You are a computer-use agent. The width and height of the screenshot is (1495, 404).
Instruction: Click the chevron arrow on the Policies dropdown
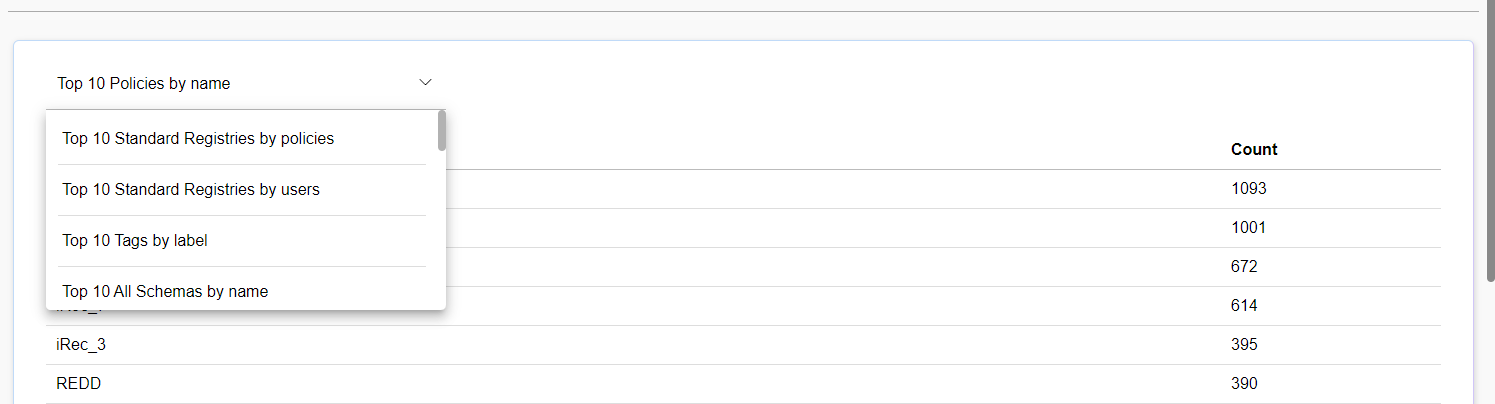pos(425,82)
